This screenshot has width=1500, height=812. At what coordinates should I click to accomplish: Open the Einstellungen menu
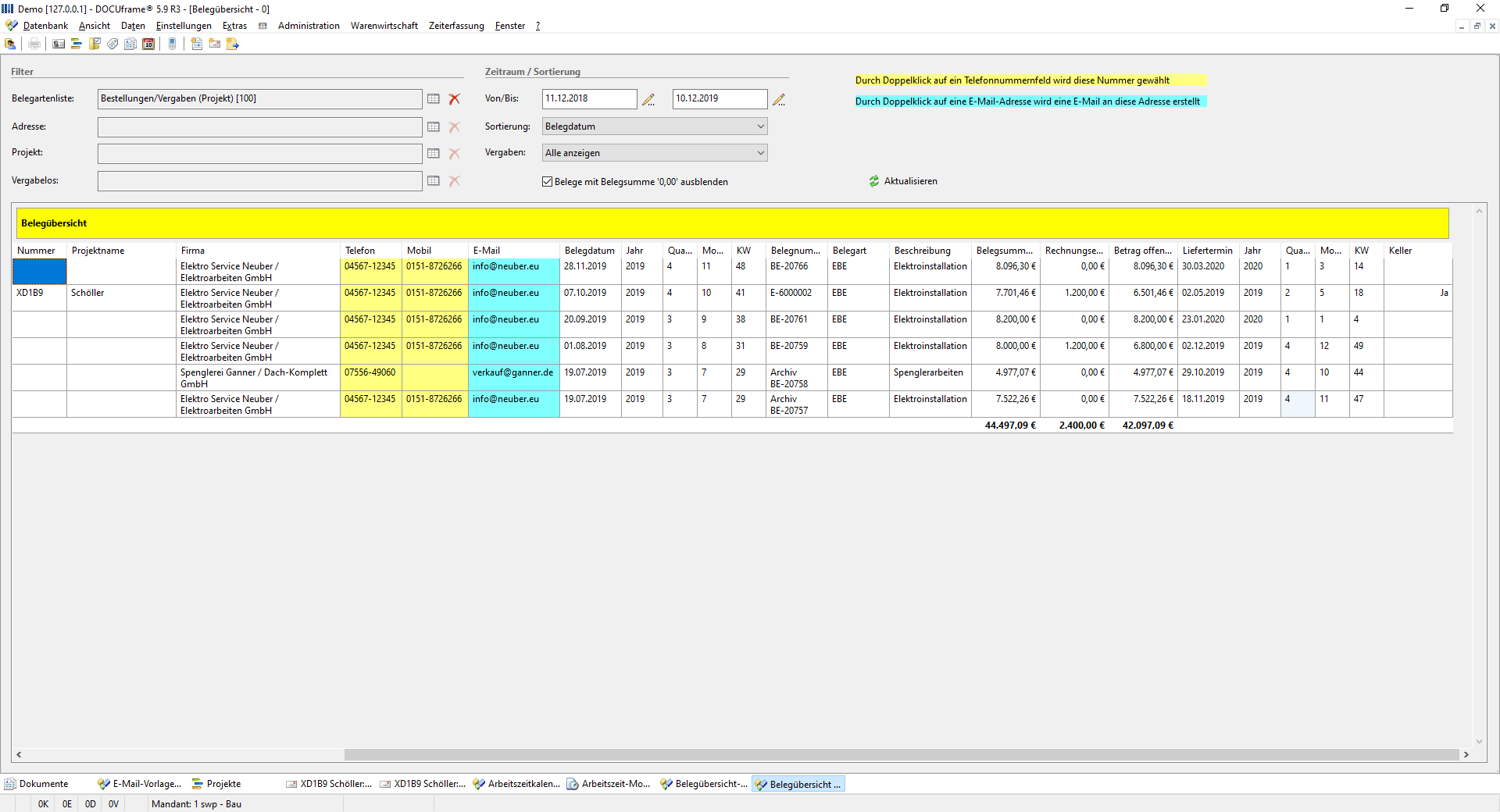[x=184, y=26]
